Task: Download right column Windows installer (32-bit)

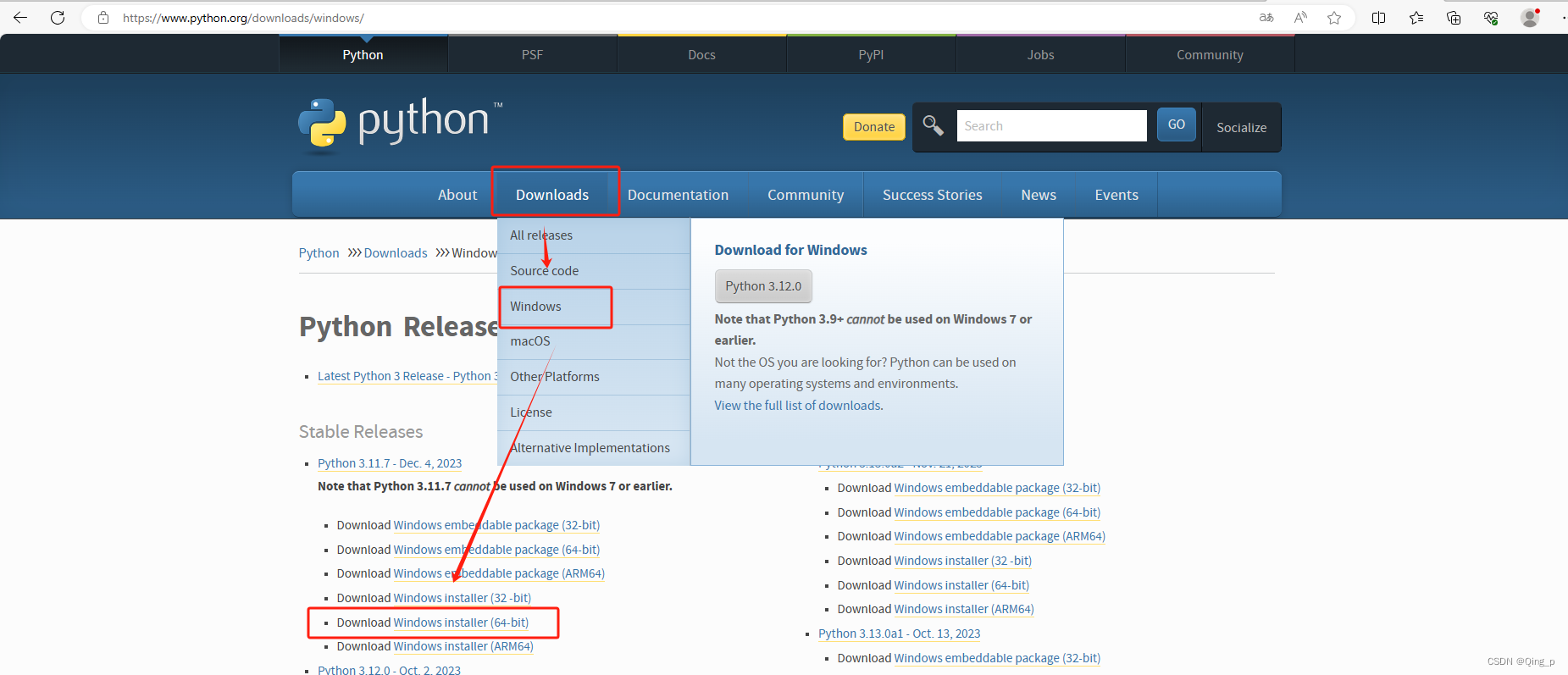Action: [x=963, y=561]
